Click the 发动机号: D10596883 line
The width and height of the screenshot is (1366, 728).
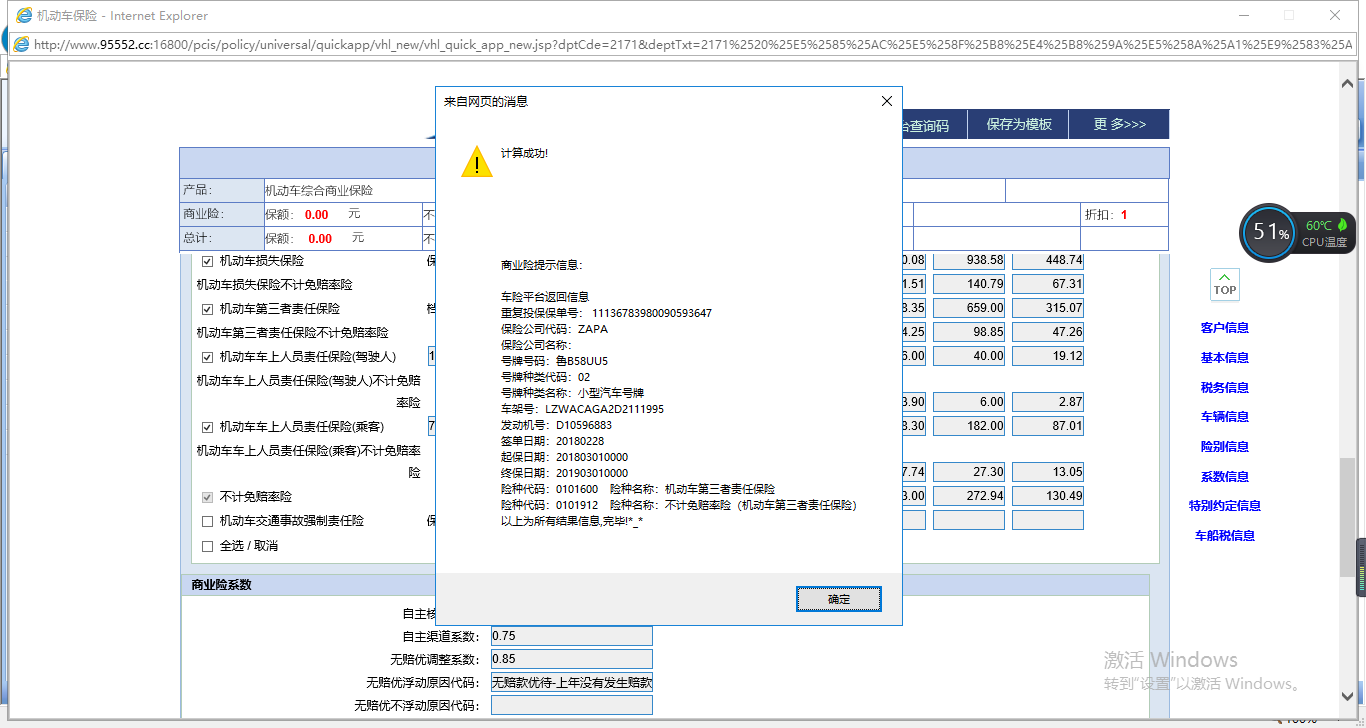556,425
